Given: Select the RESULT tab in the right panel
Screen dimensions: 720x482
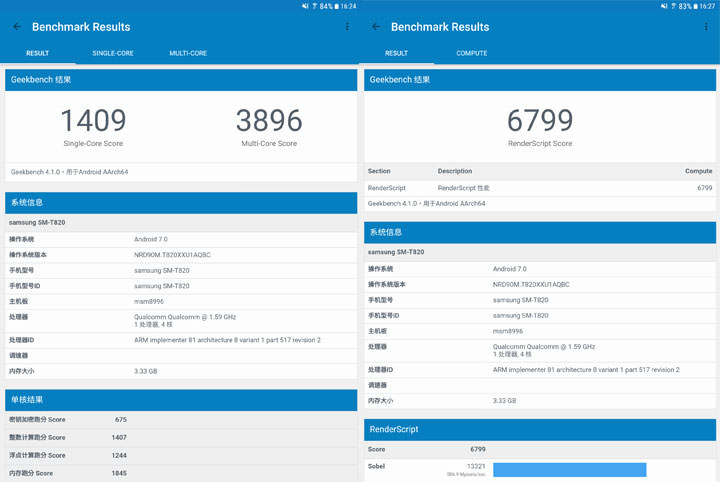Looking at the screenshot, I should pos(397,53).
